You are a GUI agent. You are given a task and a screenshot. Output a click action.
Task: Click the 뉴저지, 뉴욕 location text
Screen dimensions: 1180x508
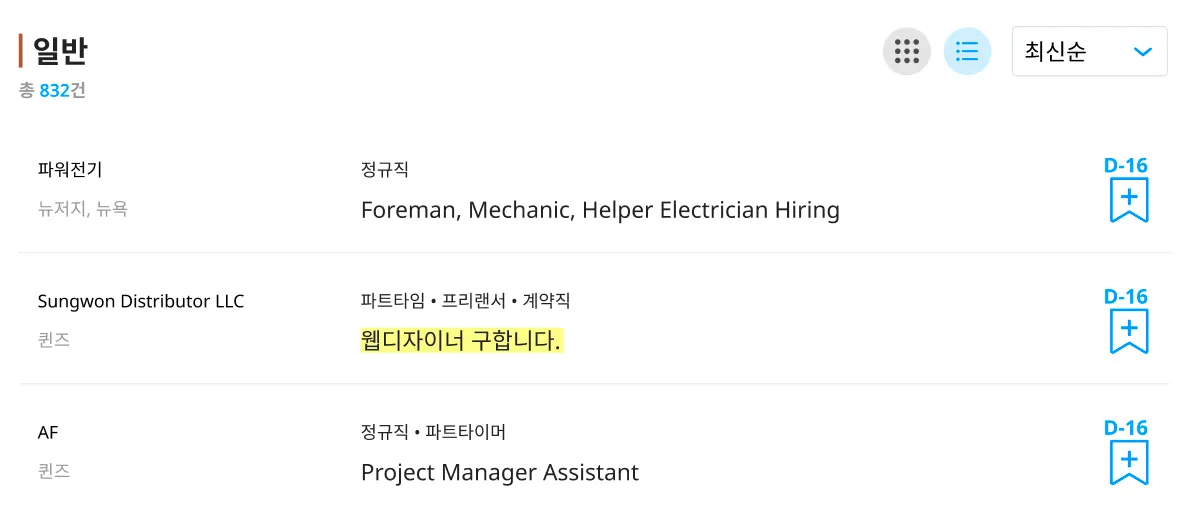(x=82, y=210)
